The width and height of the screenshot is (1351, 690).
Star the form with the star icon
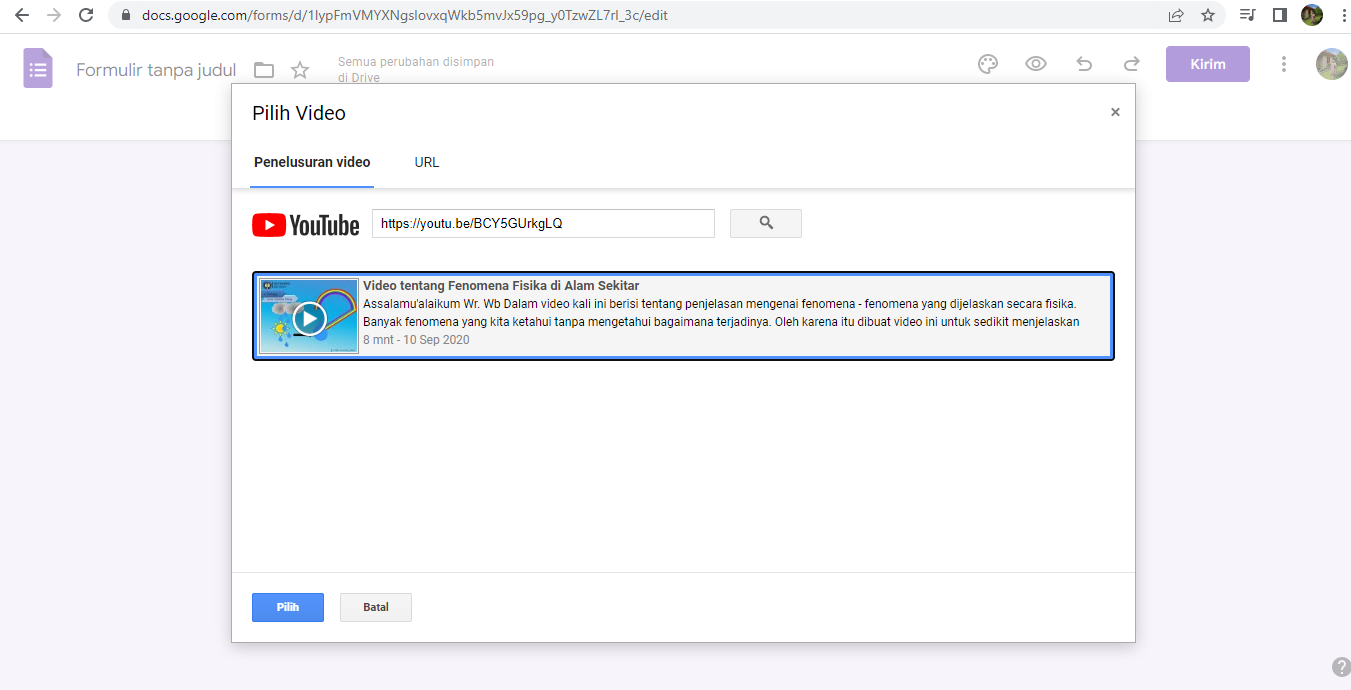[x=300, y=70]
